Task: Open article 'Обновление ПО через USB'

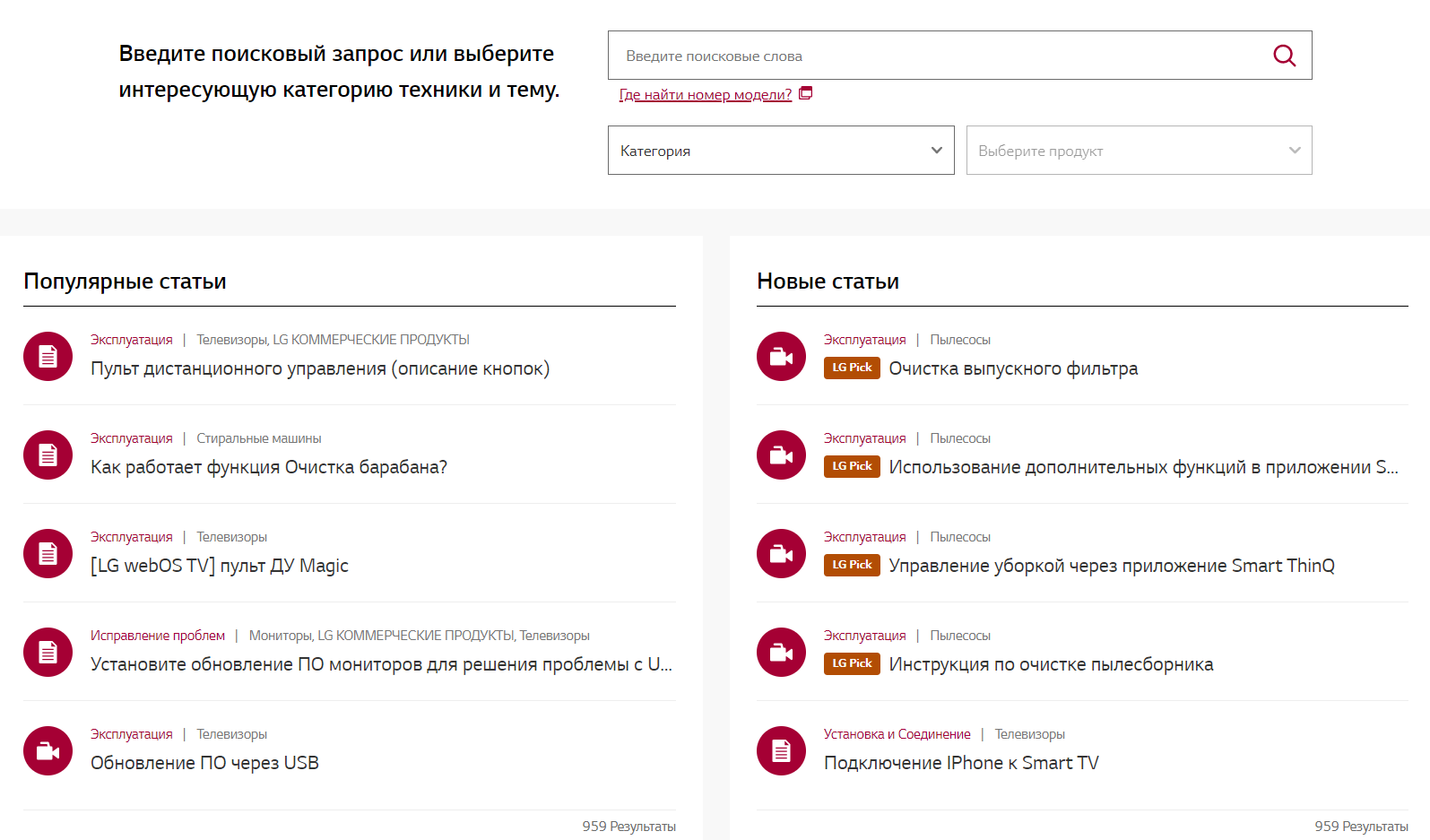Action: pyautogui.click(x=204, y=763)
